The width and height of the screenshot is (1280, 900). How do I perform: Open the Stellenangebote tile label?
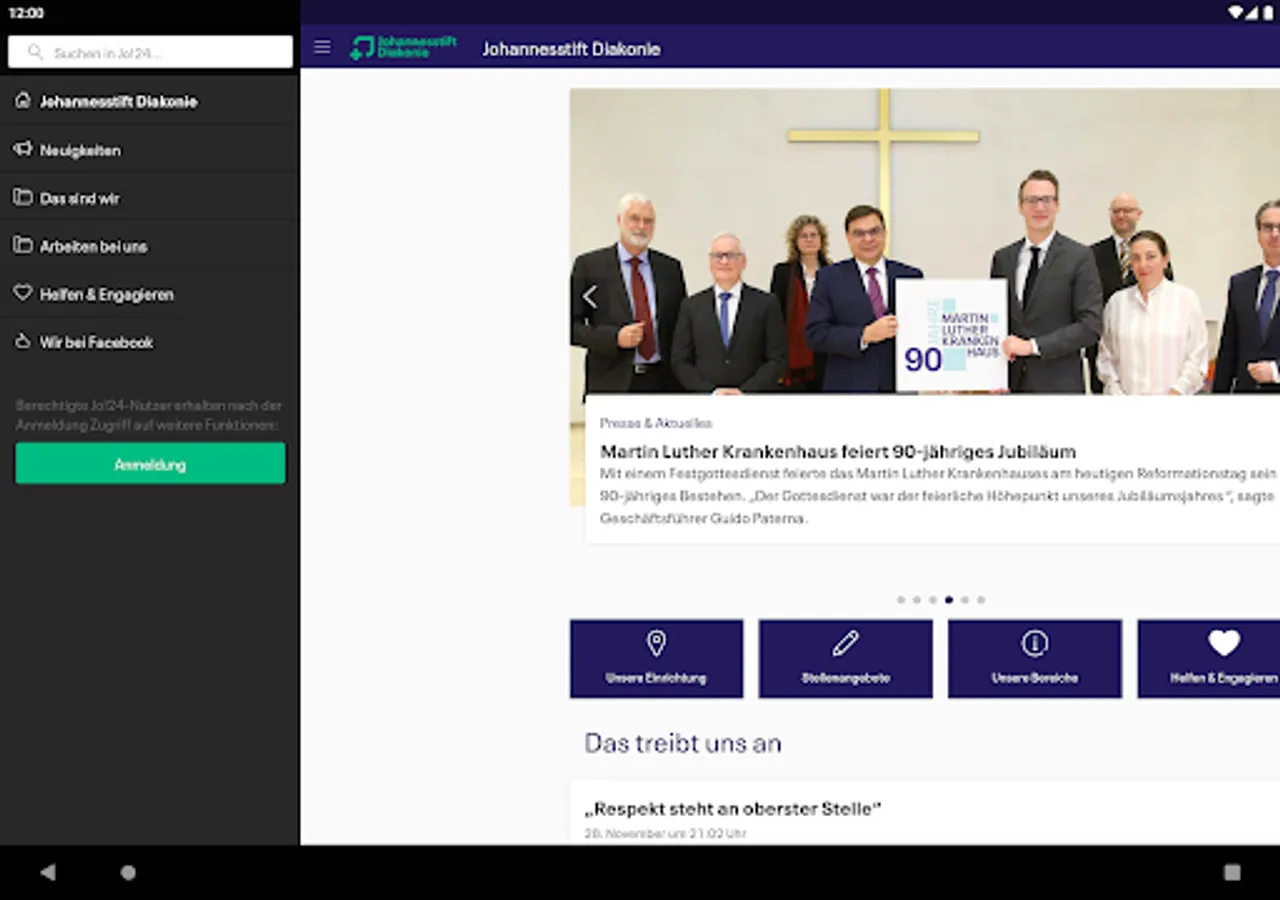pos(845,678)
